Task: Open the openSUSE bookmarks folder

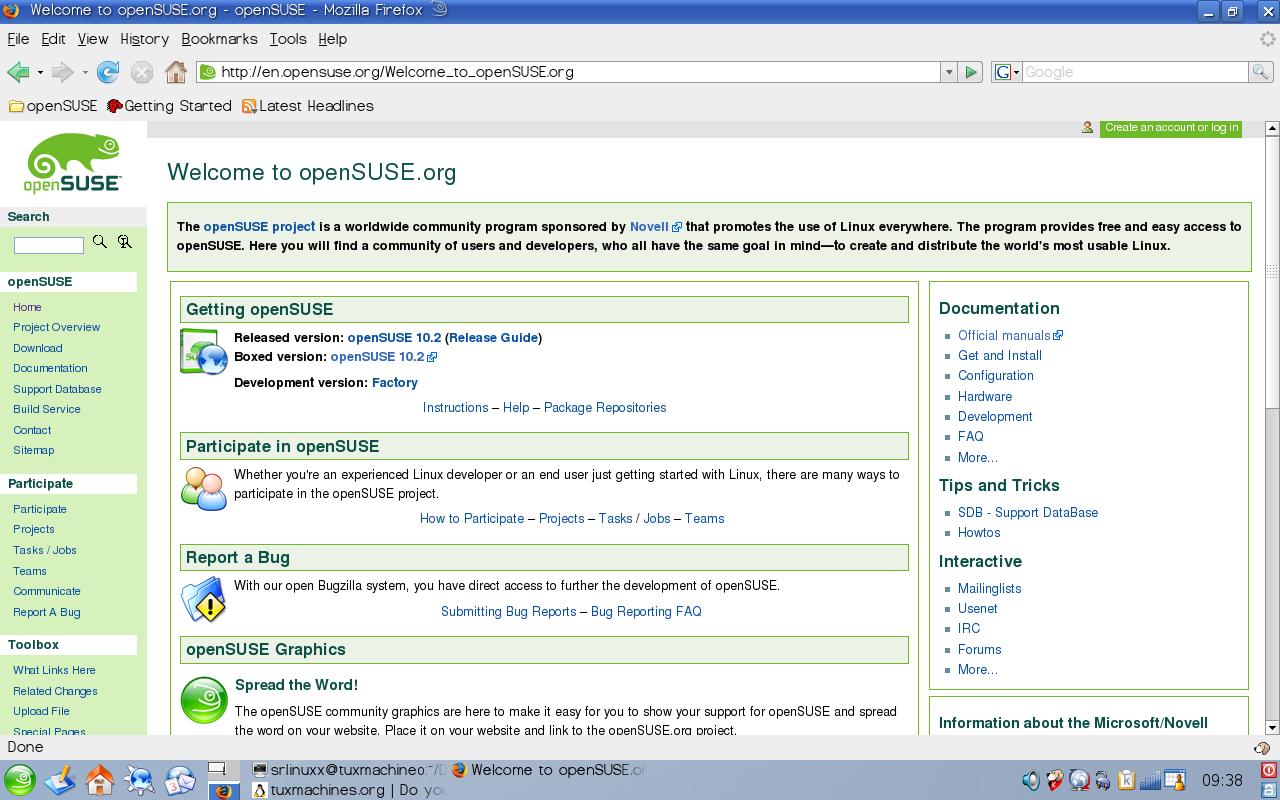Action: [x=53, y=106]
